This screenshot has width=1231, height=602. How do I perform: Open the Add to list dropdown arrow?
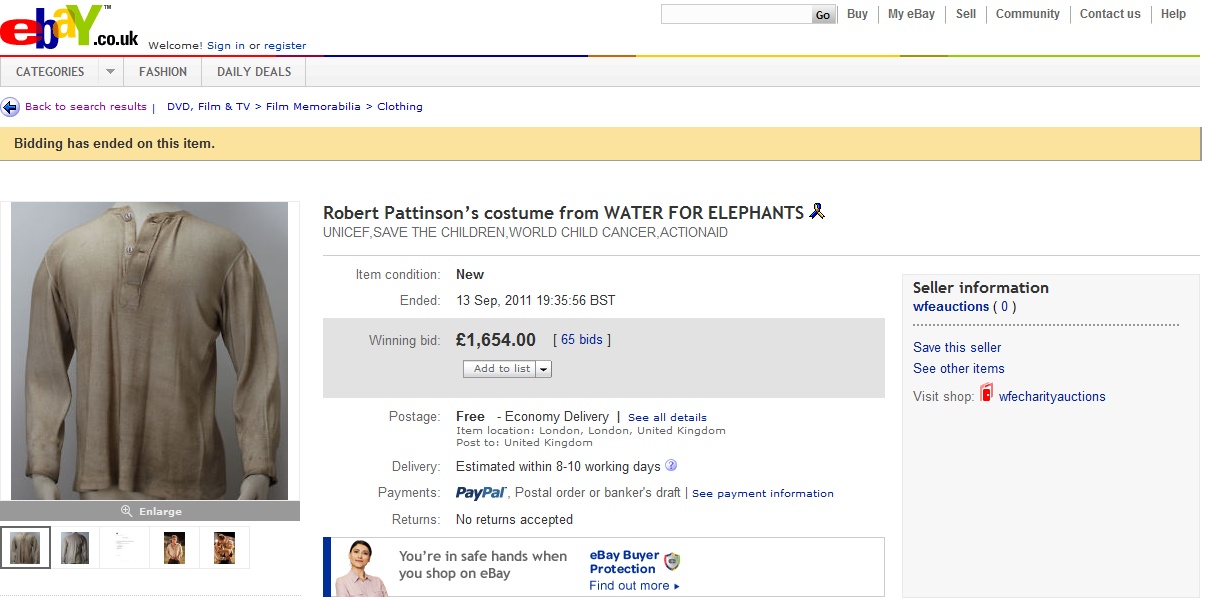click(544, 369)
